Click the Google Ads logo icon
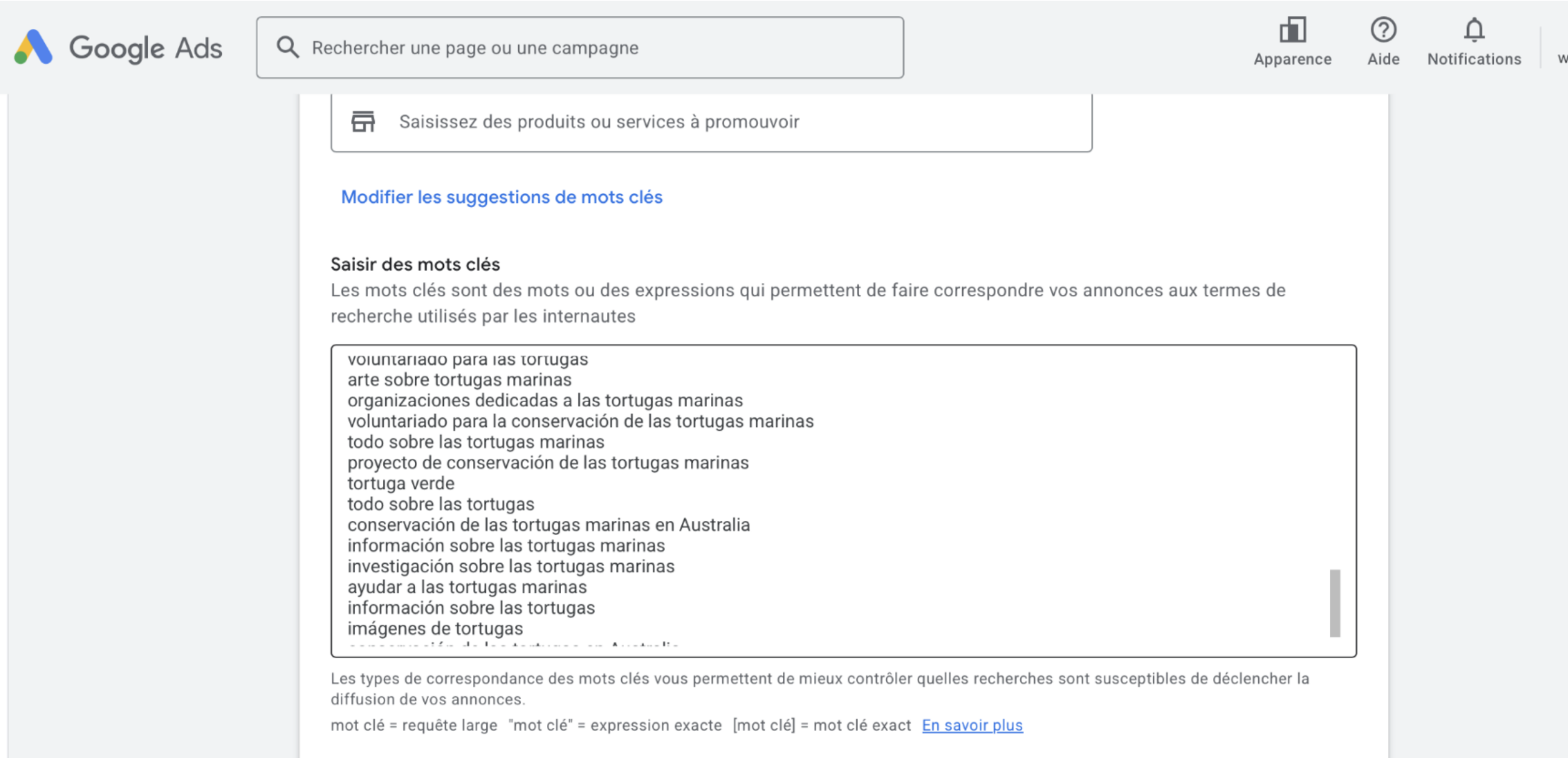Screen dimensions: 1568x758 pos(34,47)
